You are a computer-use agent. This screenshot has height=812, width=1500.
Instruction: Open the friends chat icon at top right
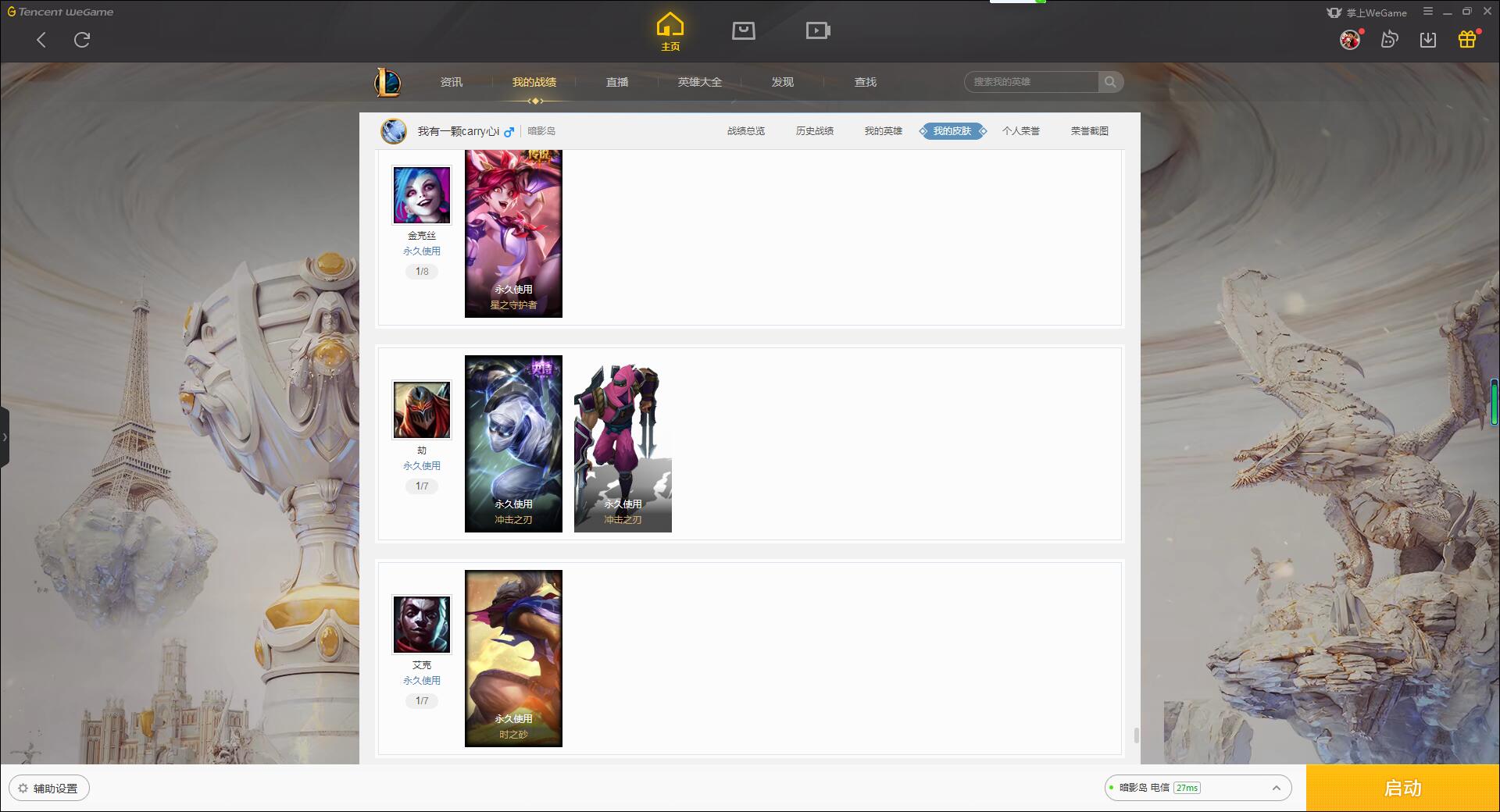click(1389, 39)
